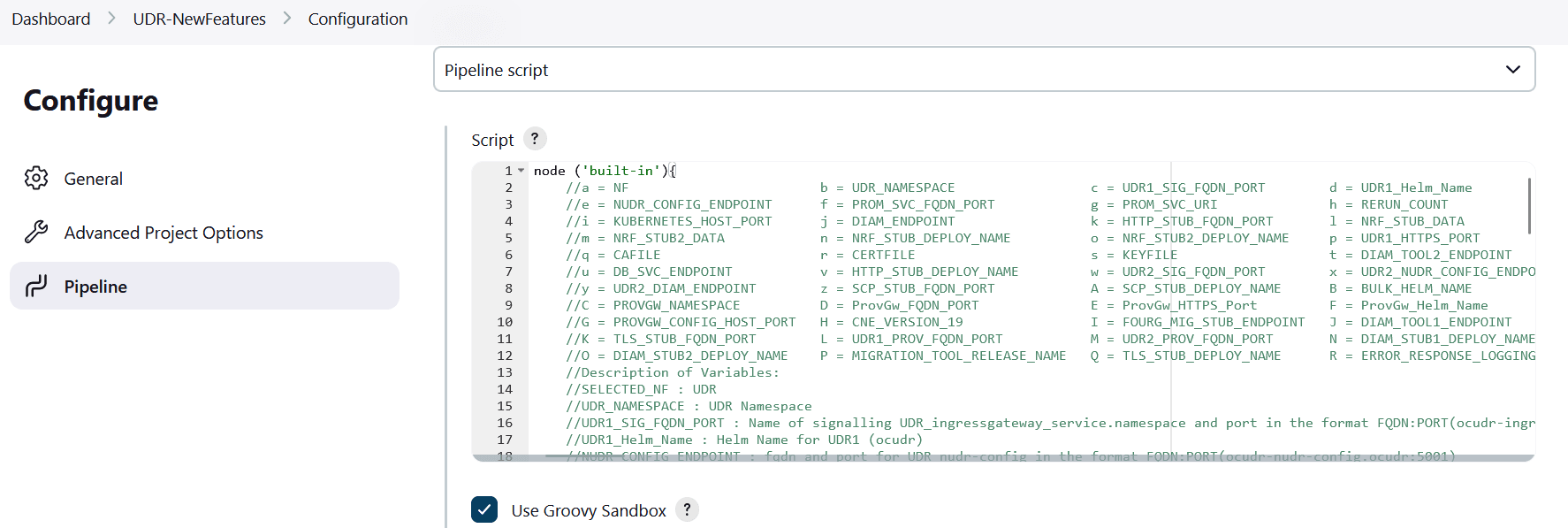Select the Pipeline section
The width and height of the screenshot is (1568, 528).
204,286
